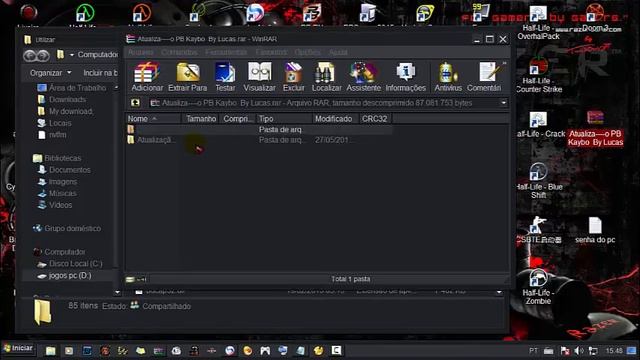Sort by the Tipo column header
The height and width of the screenshot is (360, 640).
click(x=284, y=119)
